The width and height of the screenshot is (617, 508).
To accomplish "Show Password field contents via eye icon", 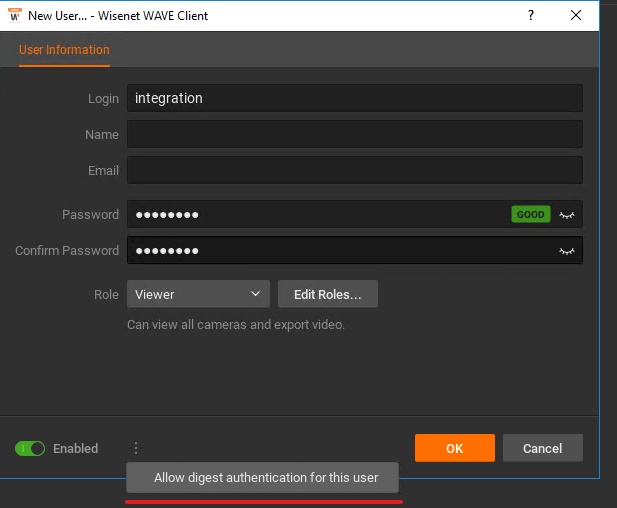I will [567, 215].
